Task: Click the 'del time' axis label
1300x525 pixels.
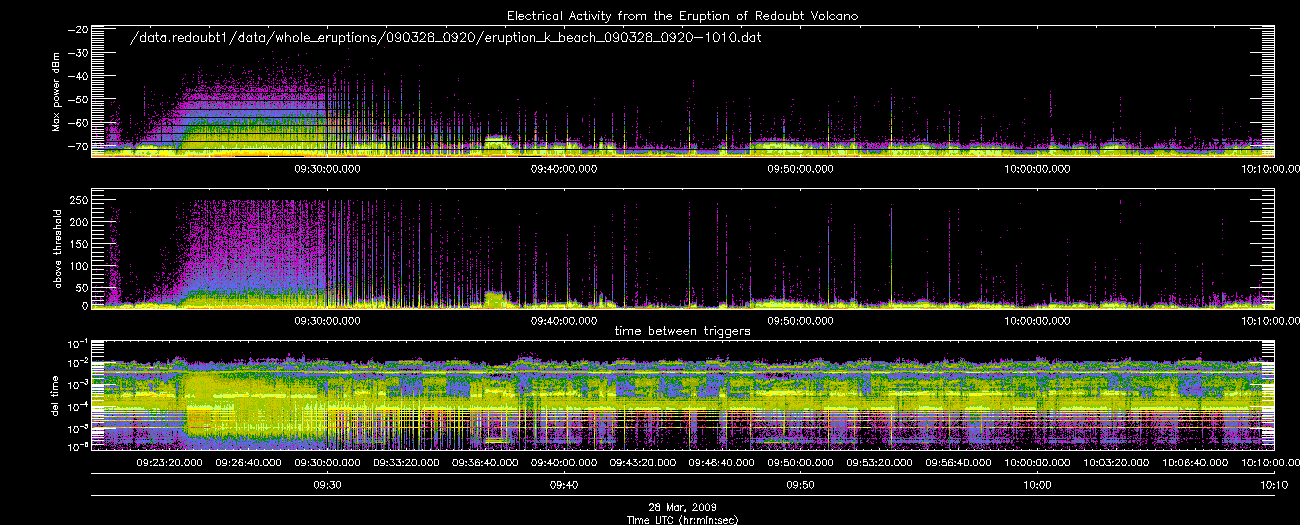Action: [x=56, y=398]
